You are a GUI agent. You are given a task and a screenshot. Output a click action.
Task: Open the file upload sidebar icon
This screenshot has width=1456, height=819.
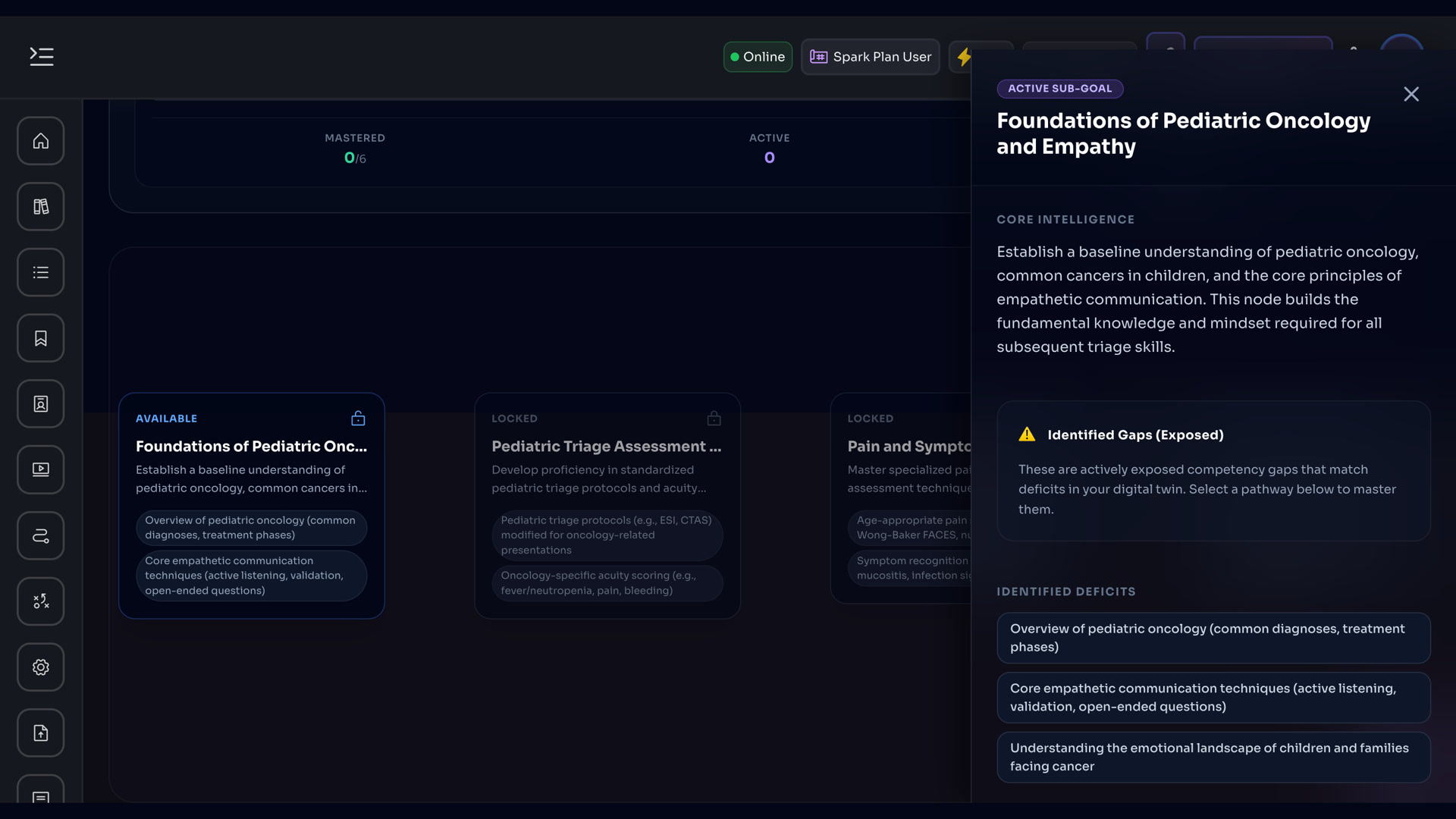point(41,733)
